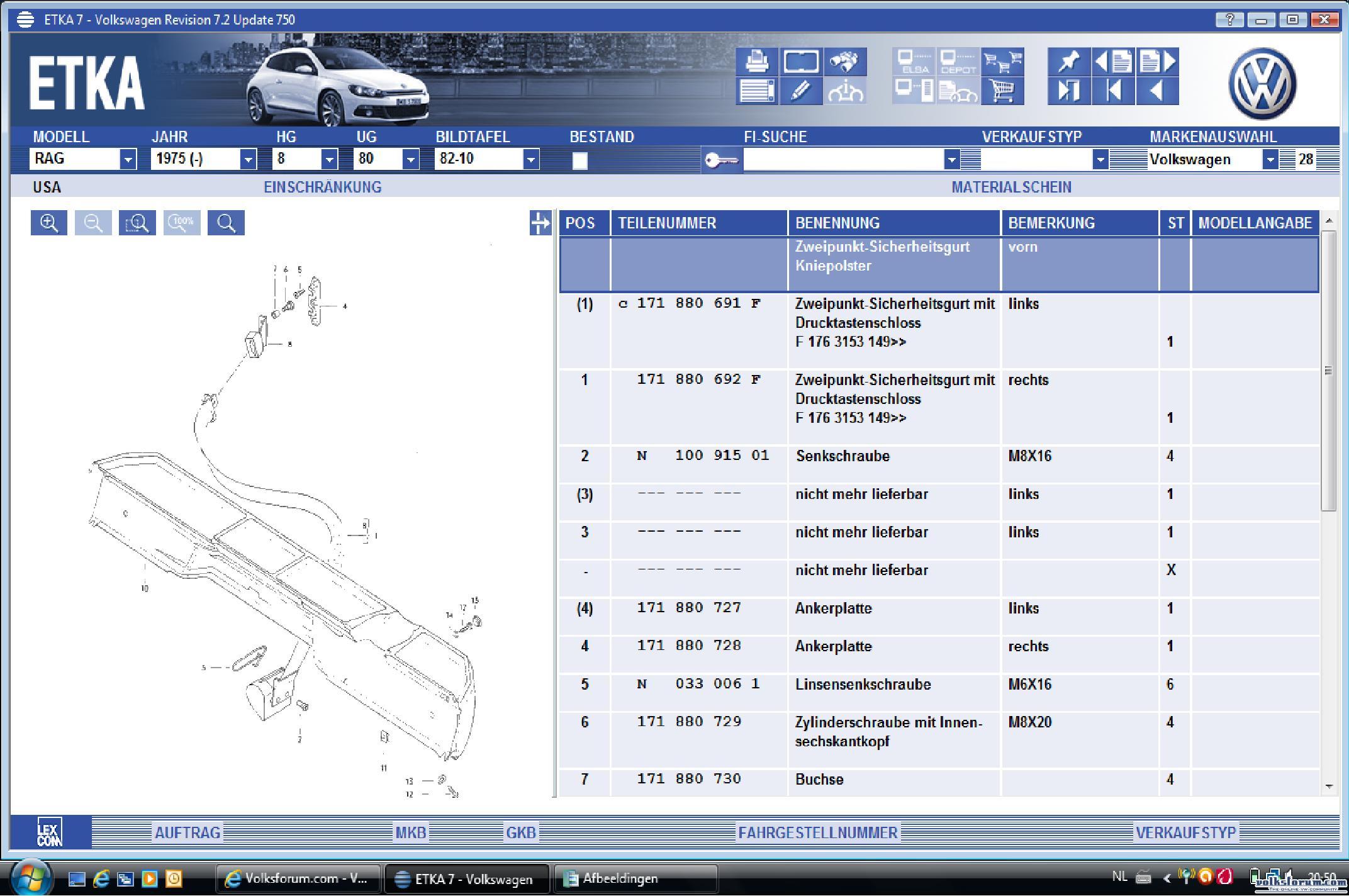Click the list view icon
This screenshot has height=896, width=1349.
point(757,91)
